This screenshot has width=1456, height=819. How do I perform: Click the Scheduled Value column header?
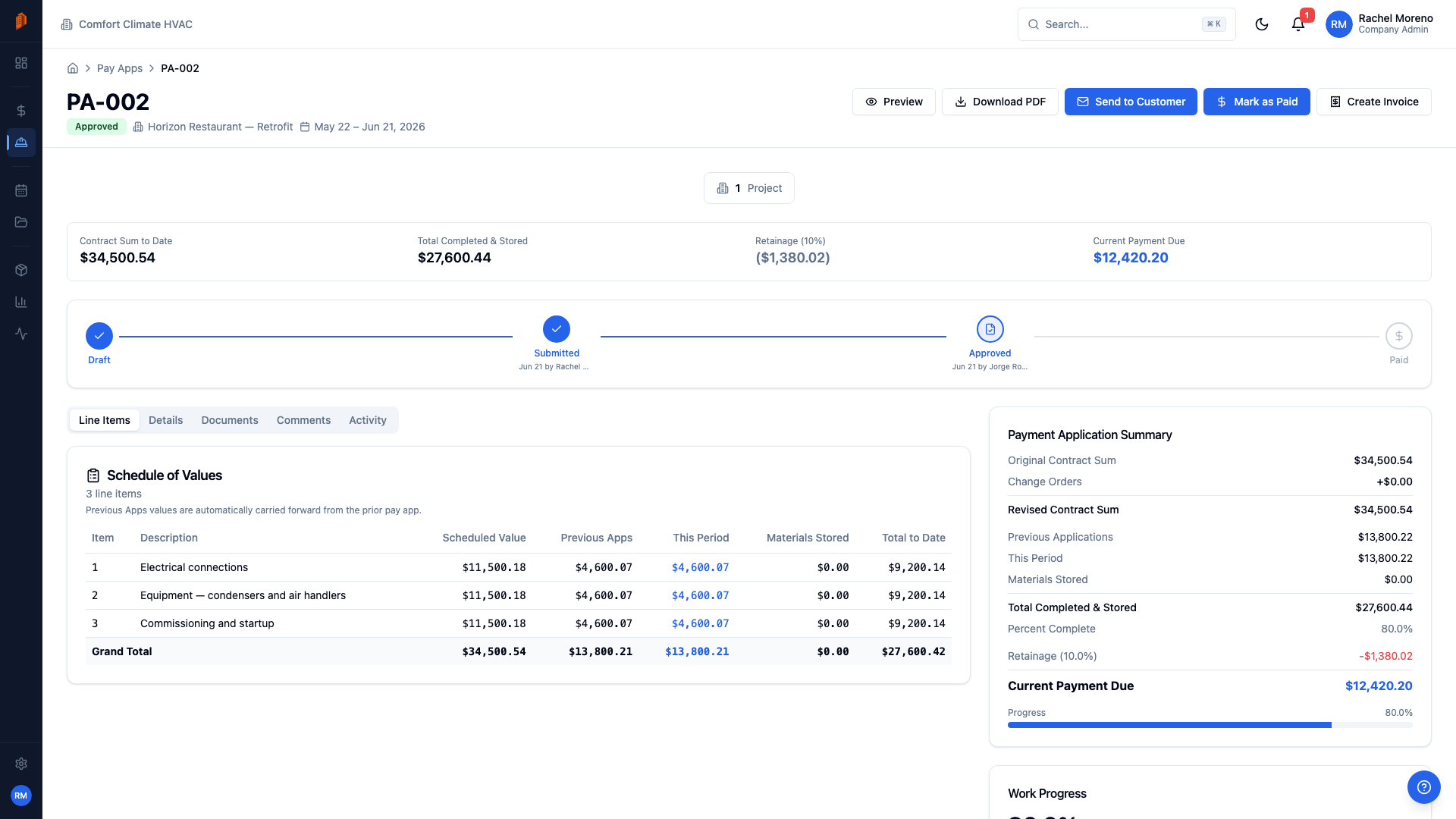[x=484, y=538]
